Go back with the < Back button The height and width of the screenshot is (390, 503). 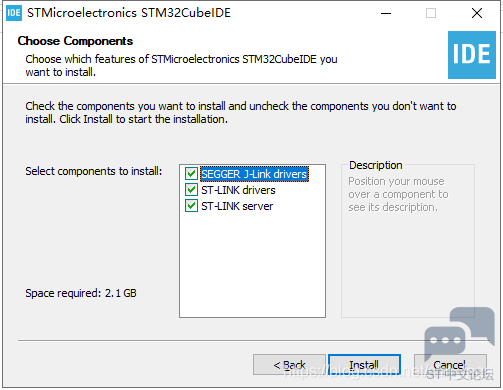click(289, 365)
